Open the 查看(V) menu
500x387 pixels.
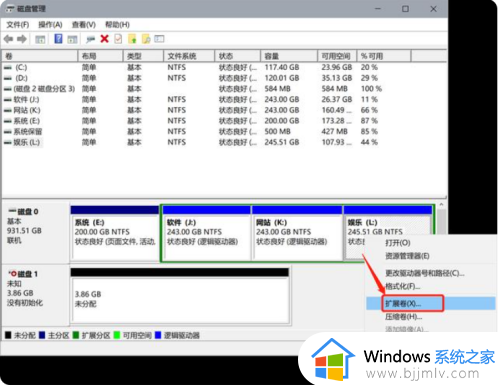pos(84,25)
